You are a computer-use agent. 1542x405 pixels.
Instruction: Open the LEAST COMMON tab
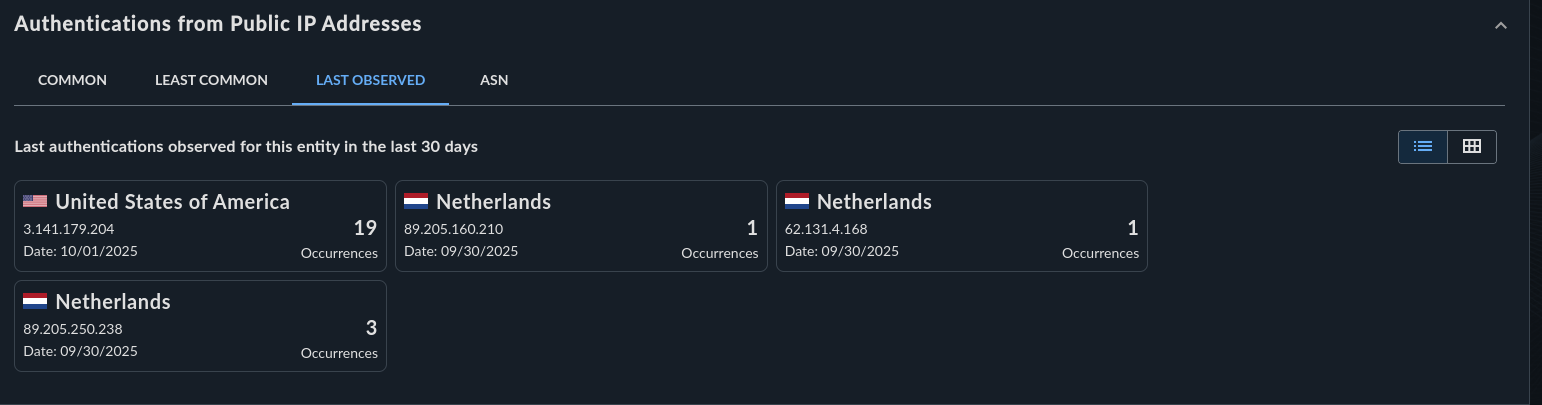click(211, 80)
